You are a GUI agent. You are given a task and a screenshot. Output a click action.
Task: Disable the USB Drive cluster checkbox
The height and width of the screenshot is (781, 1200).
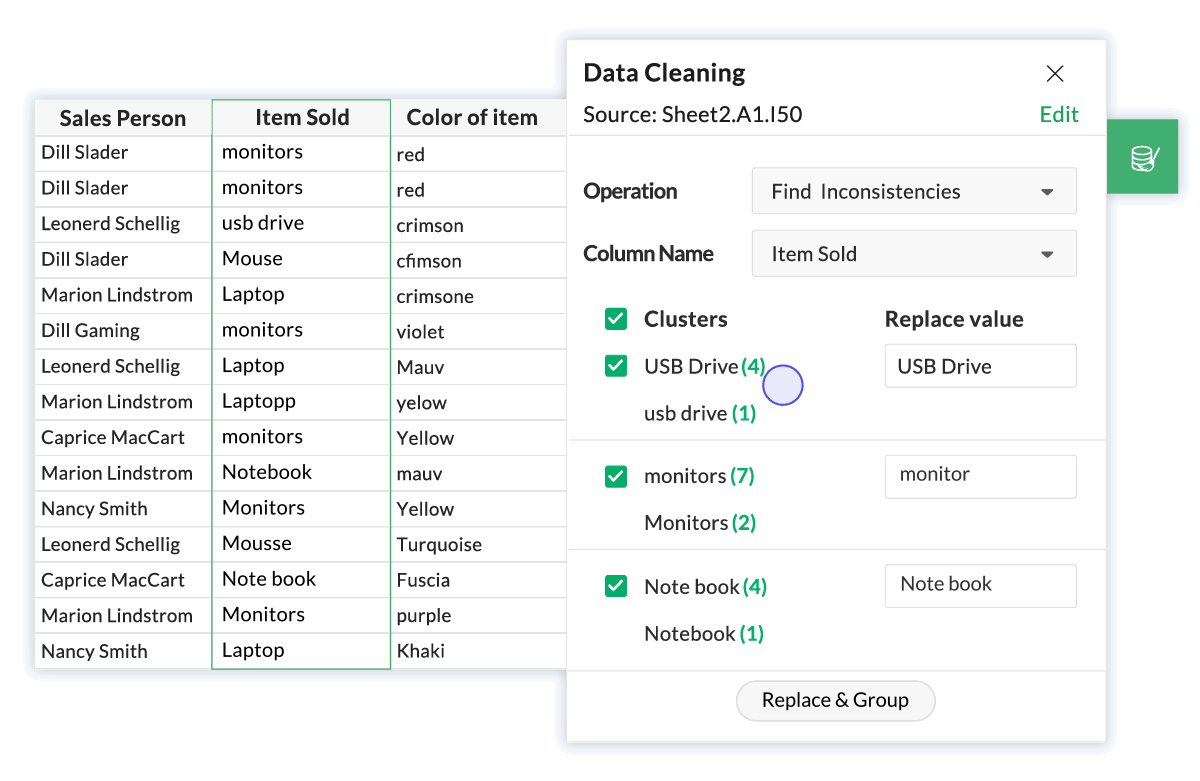coord(615,366)
